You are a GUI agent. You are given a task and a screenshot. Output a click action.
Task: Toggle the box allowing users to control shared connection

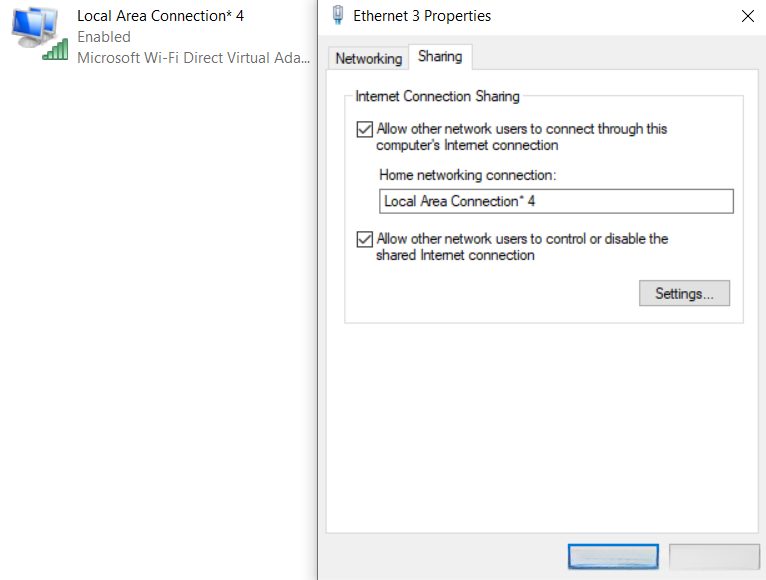pos(363,239)
